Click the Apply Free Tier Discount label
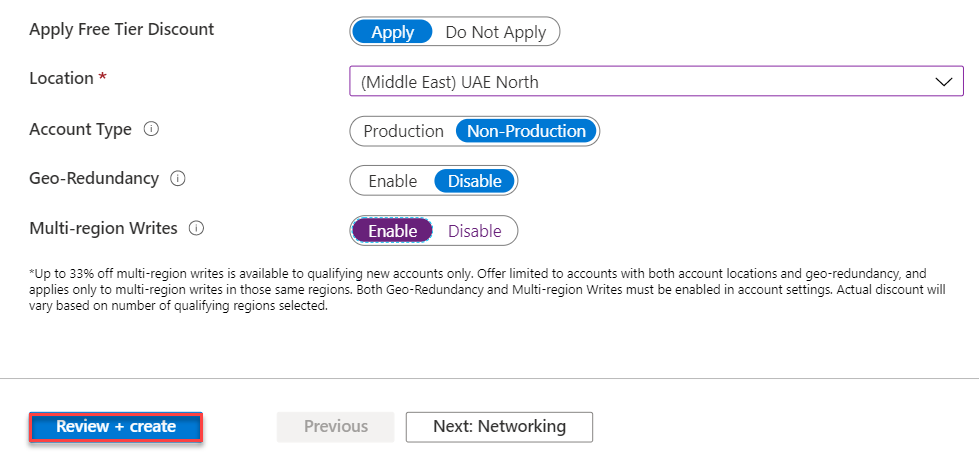The image size is (979, 459). click(122, 29)
